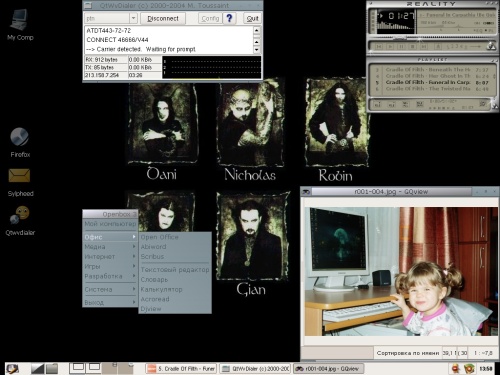Stop playback in the Reality player
500x375 pixels.
pyautogui.click(x=413, y=47)
